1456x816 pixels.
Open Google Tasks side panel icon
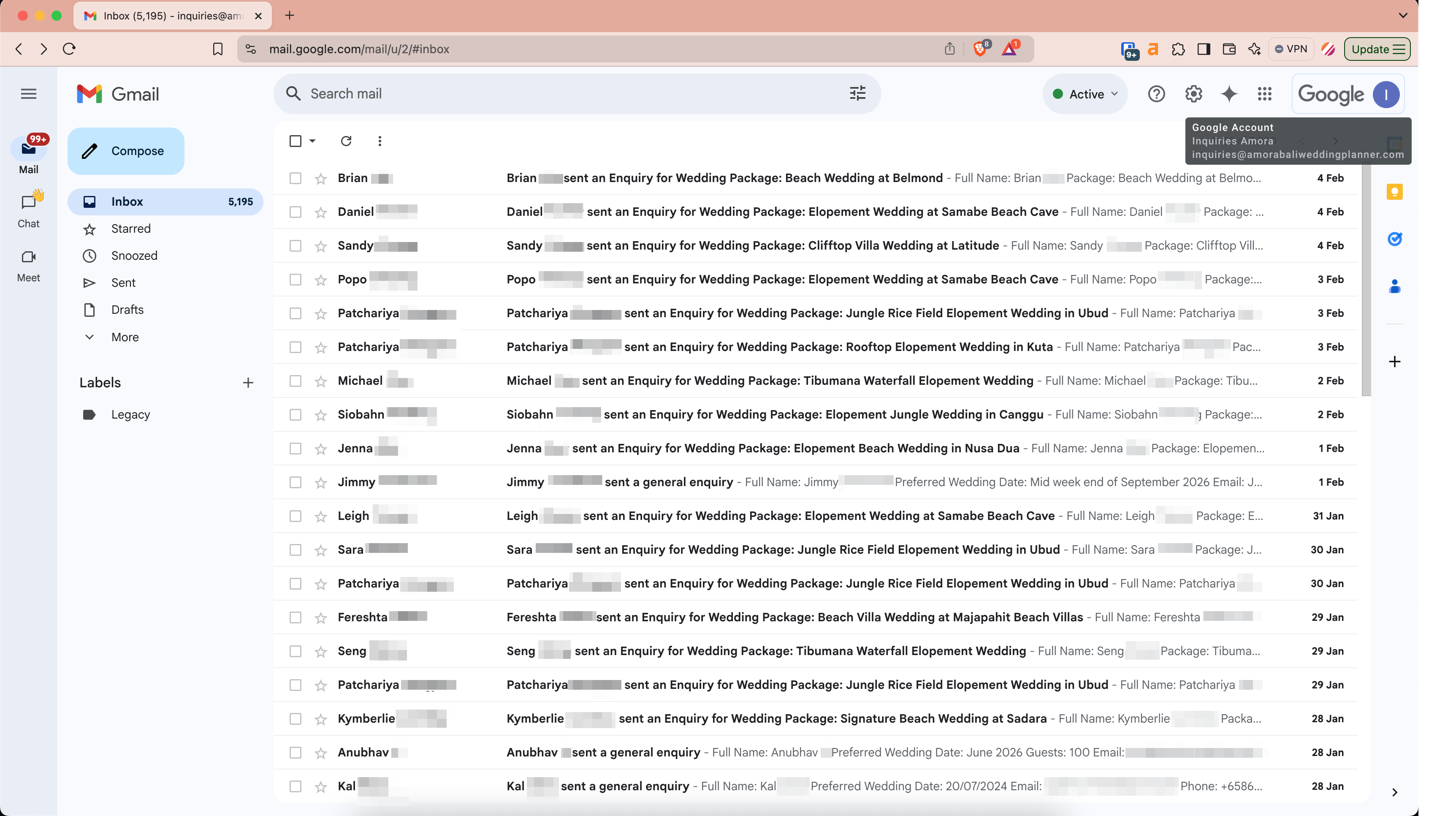(x=1394, y=239)
